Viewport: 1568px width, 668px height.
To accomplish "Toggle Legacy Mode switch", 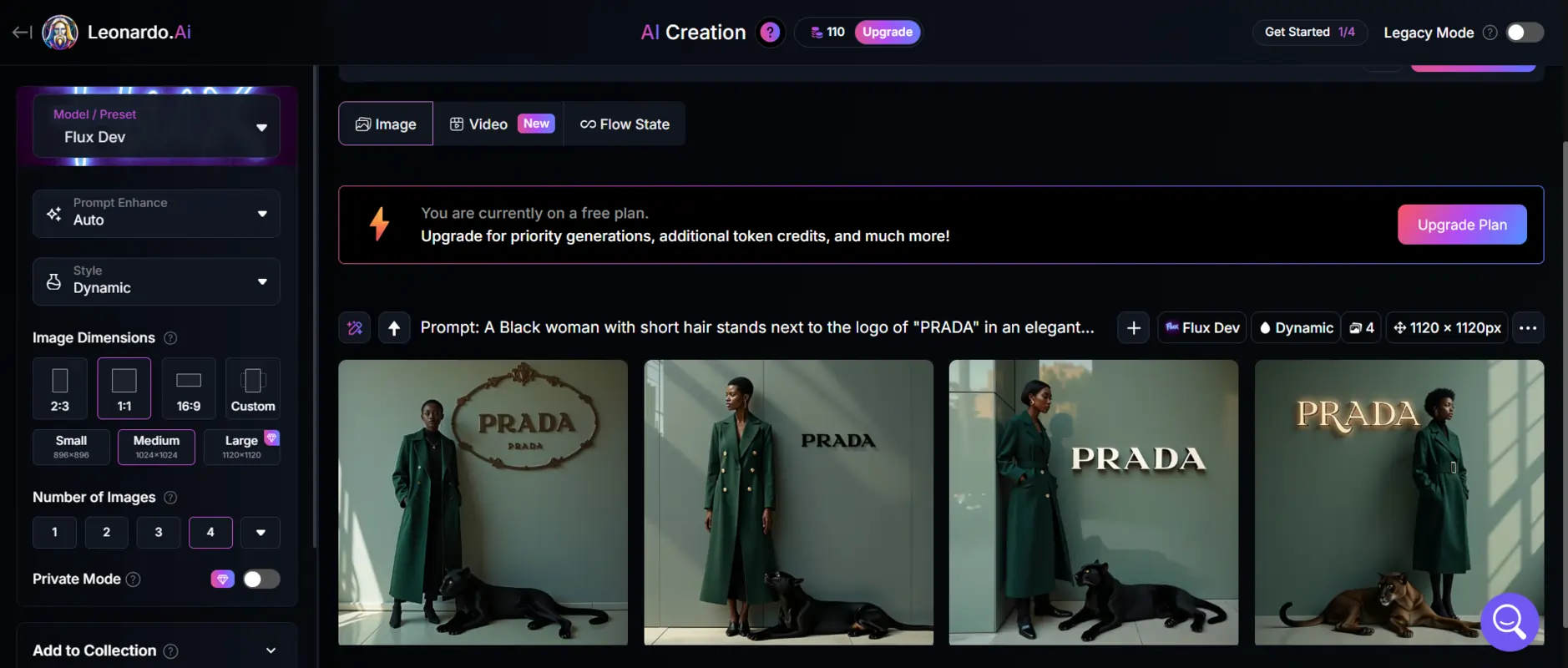I will 1525,33.
